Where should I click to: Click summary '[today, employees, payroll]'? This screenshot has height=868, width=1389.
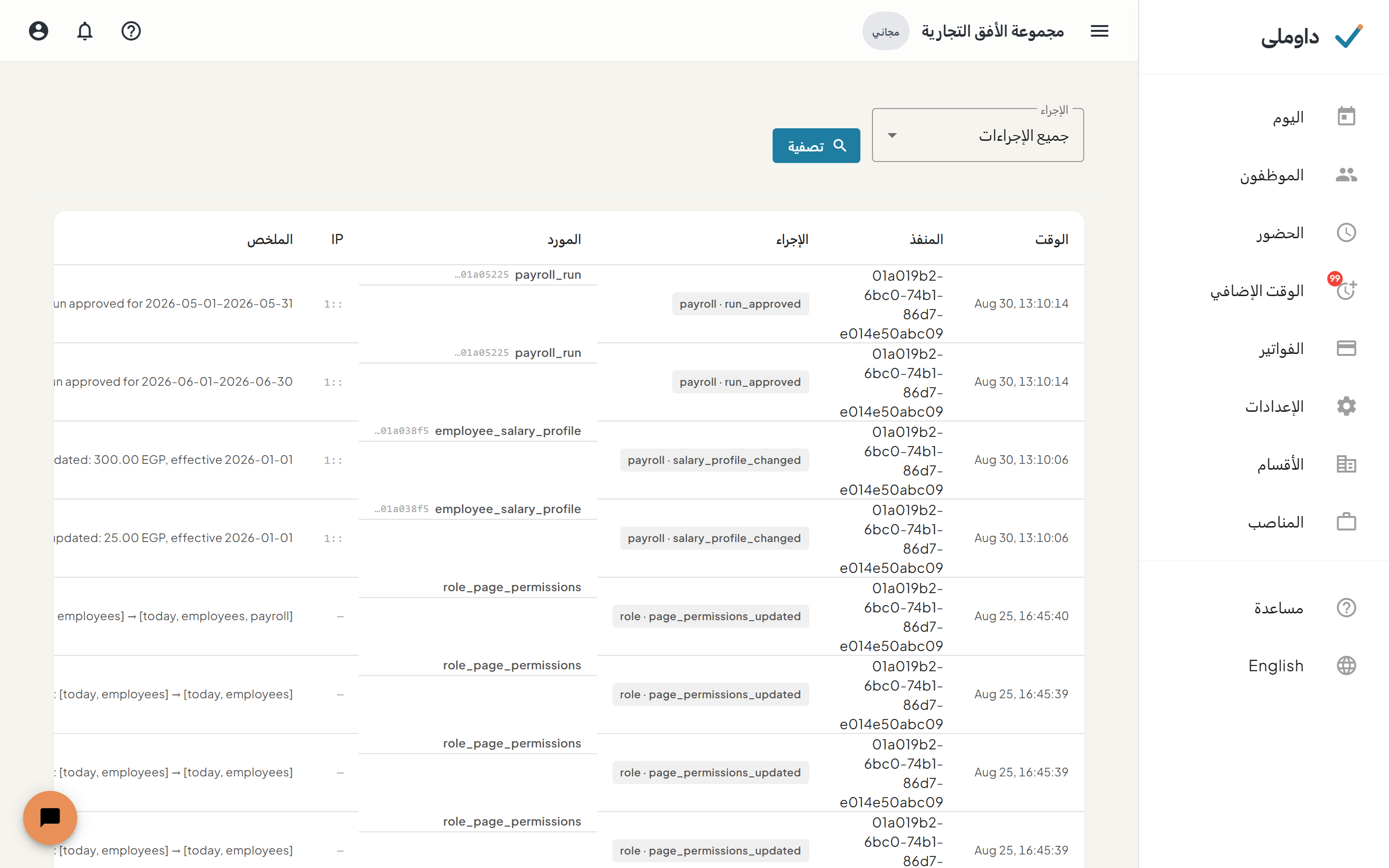[x=216, y=616]
